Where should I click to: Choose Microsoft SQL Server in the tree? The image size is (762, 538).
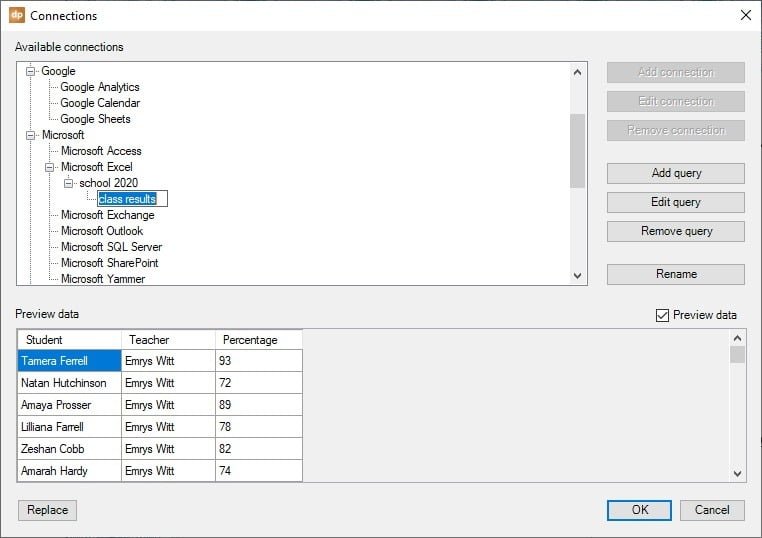pyautogui.click(x=111, y=247)
